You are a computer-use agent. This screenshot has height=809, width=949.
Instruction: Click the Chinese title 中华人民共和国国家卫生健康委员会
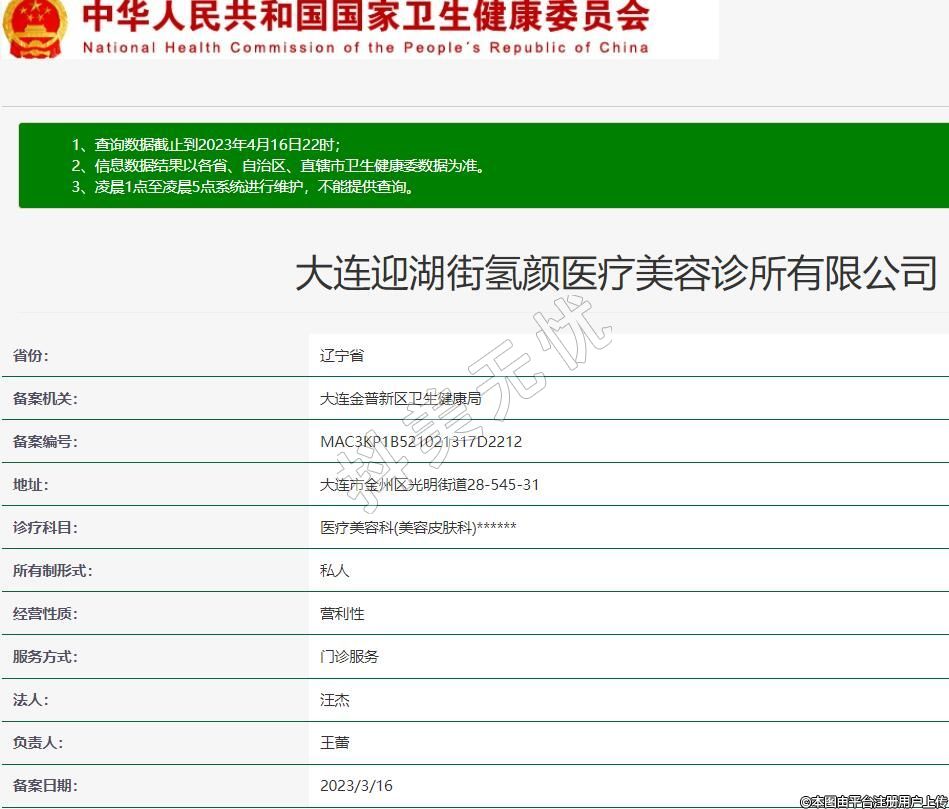pyautogui.click(x=365, y=17)
